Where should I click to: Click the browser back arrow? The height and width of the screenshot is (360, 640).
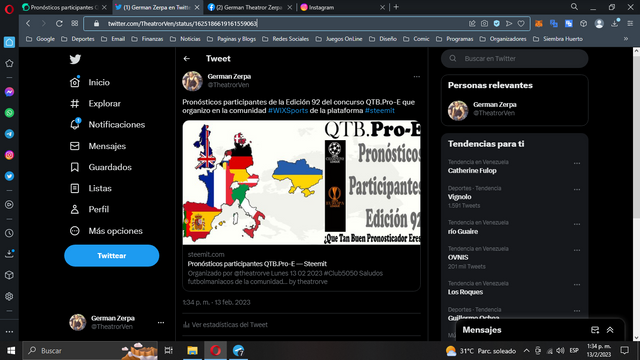click(x=28, y=24)
